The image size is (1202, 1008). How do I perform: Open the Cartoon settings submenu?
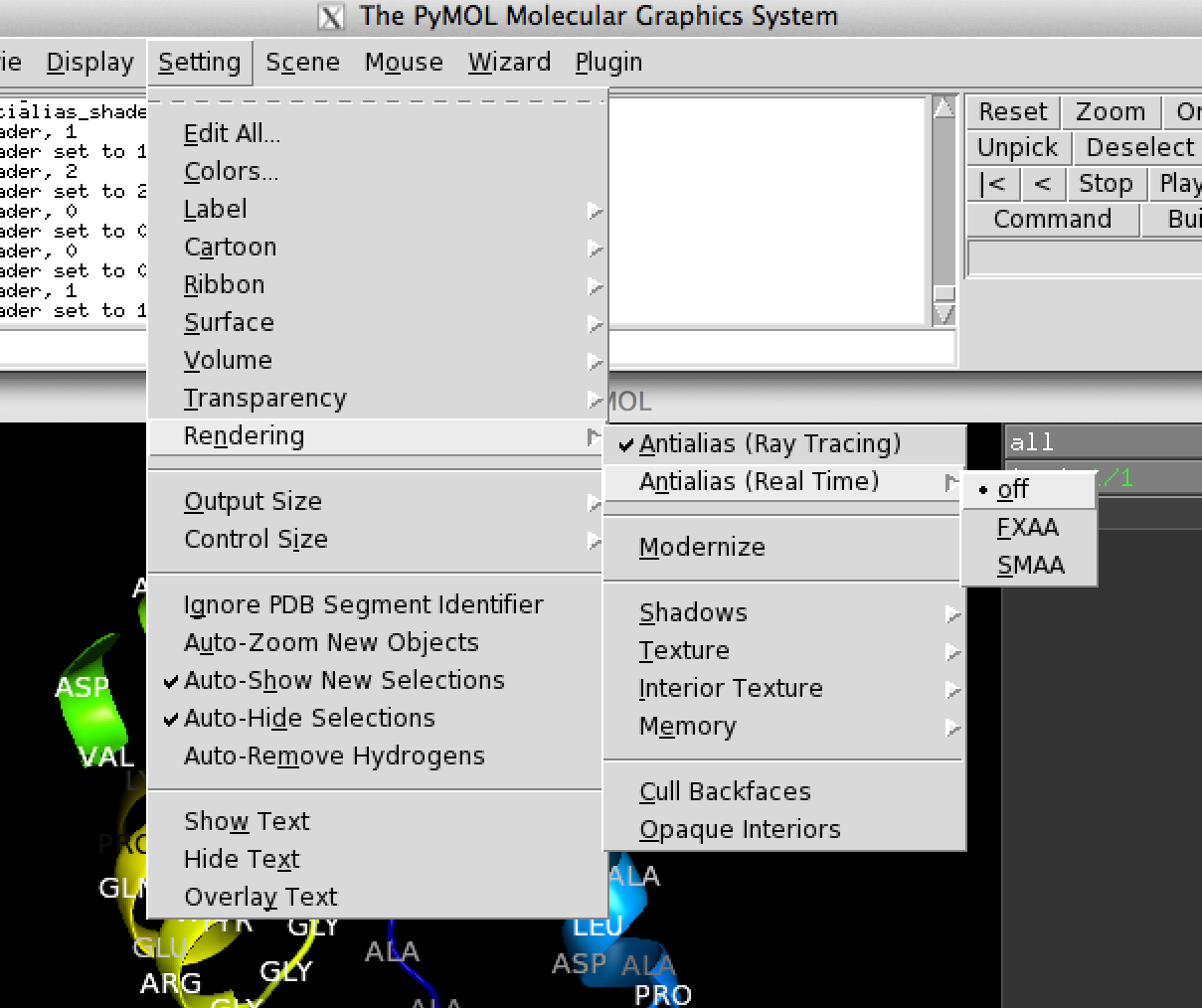pyautogui.click(x=231, y=248)
